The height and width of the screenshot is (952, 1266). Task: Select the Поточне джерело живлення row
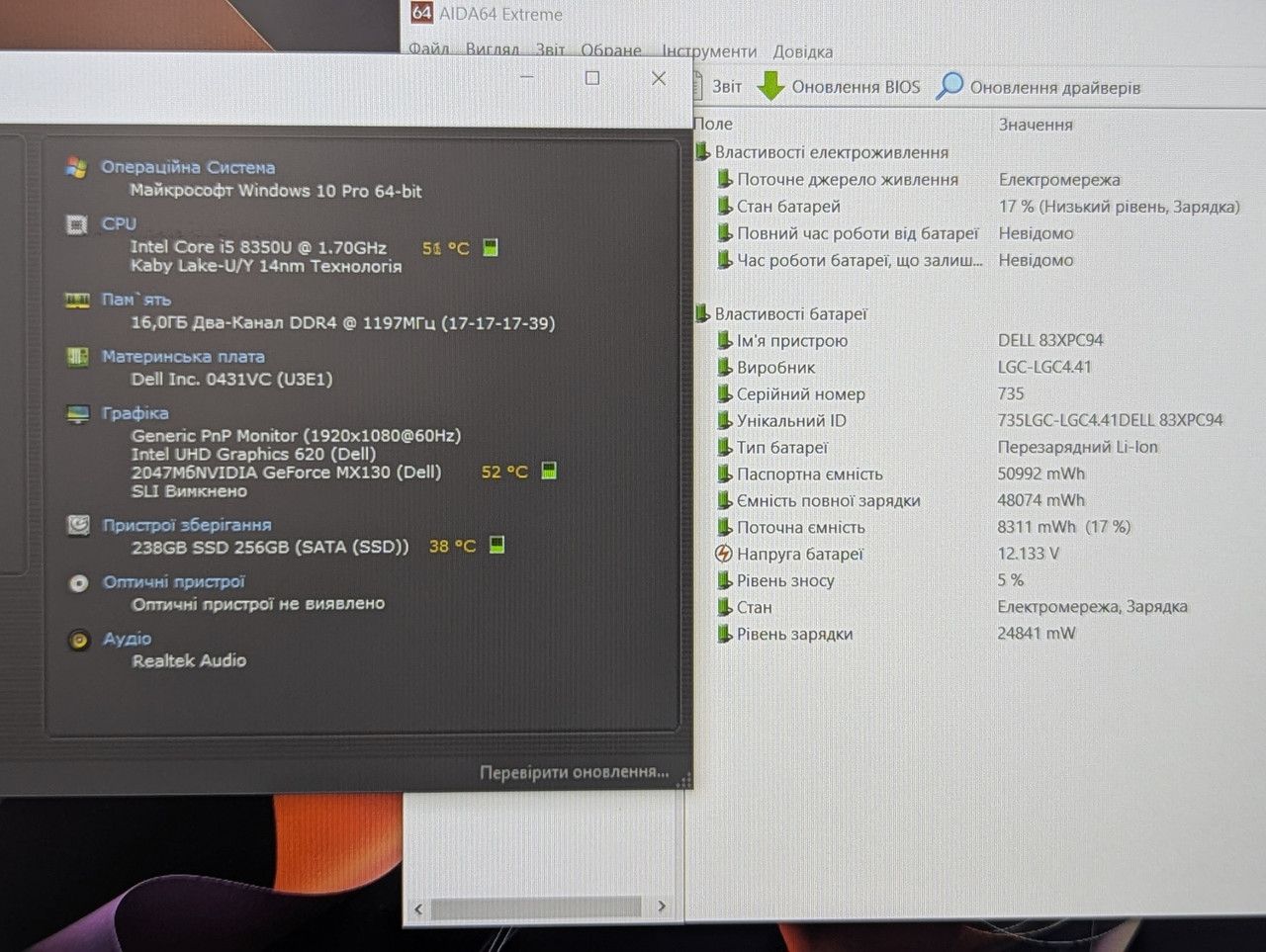click(920, 179)
